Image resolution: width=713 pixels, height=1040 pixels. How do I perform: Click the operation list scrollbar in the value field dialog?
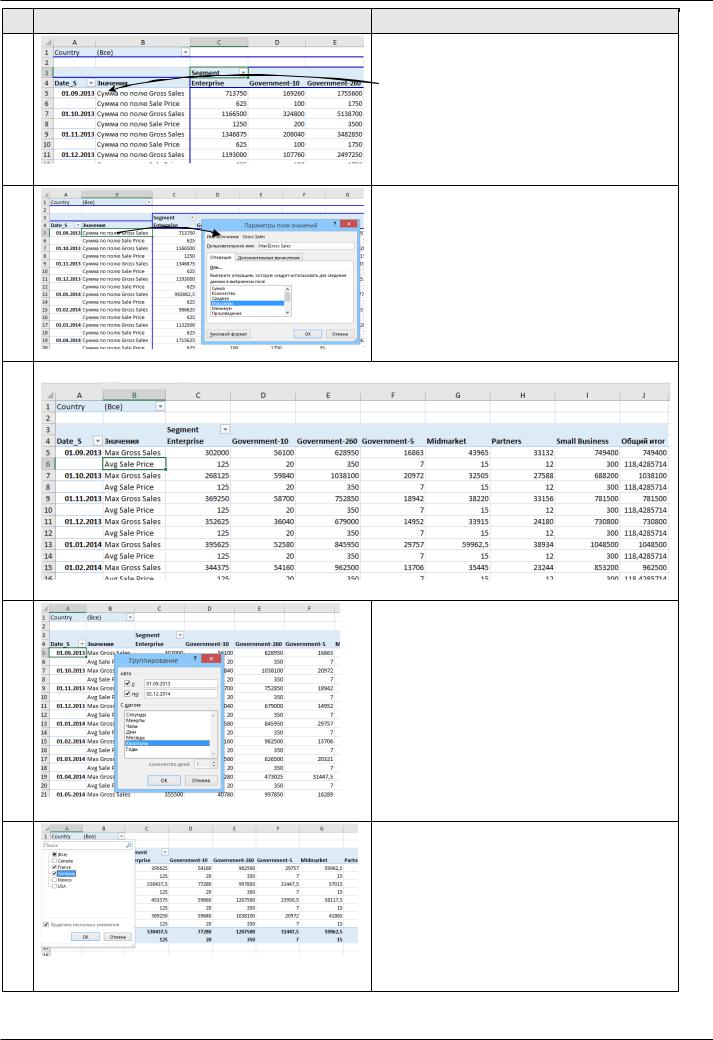[287, 300]
